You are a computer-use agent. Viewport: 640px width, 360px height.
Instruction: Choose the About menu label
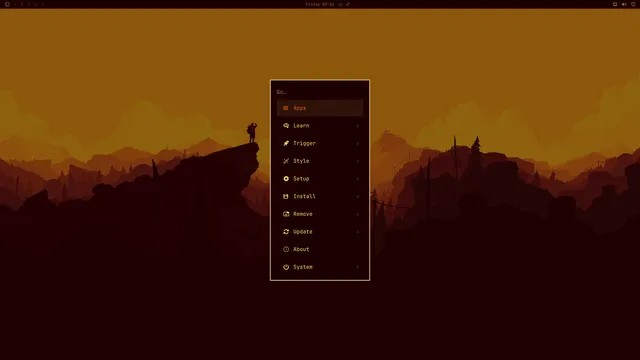coord(301,249)
